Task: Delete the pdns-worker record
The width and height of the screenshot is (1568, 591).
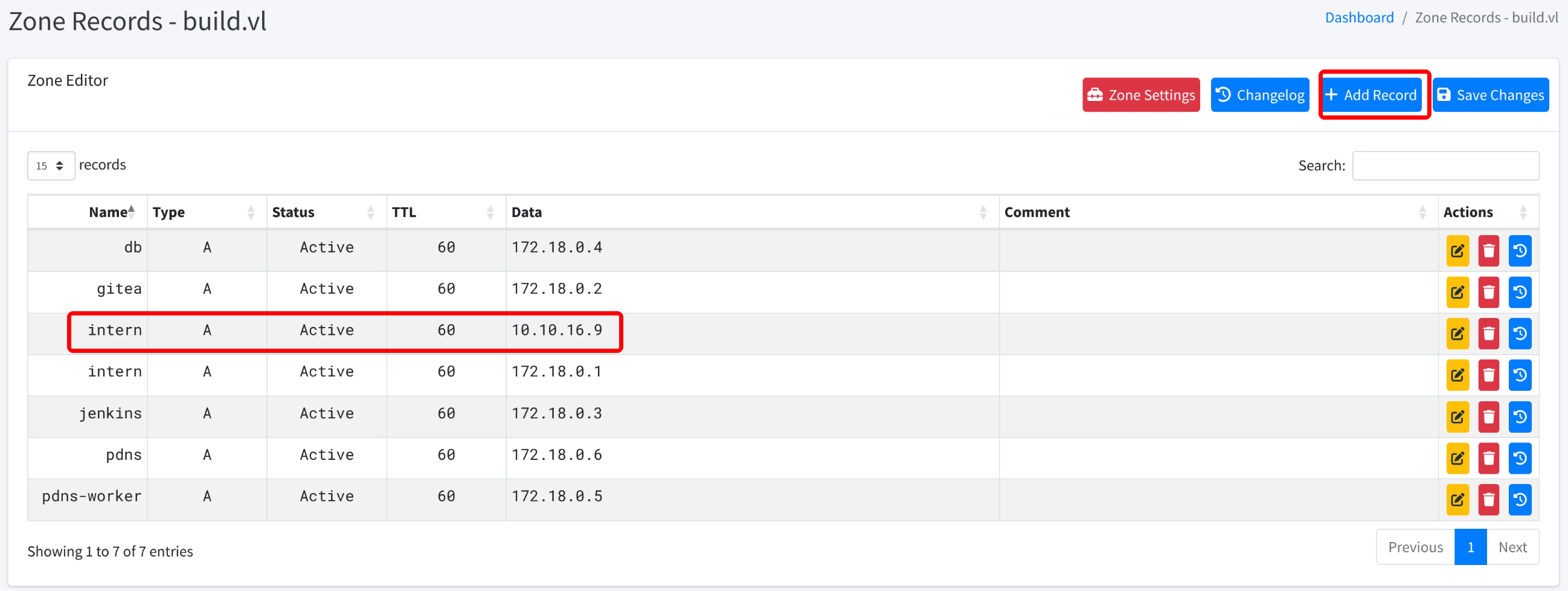Action: click(1488, 500)
